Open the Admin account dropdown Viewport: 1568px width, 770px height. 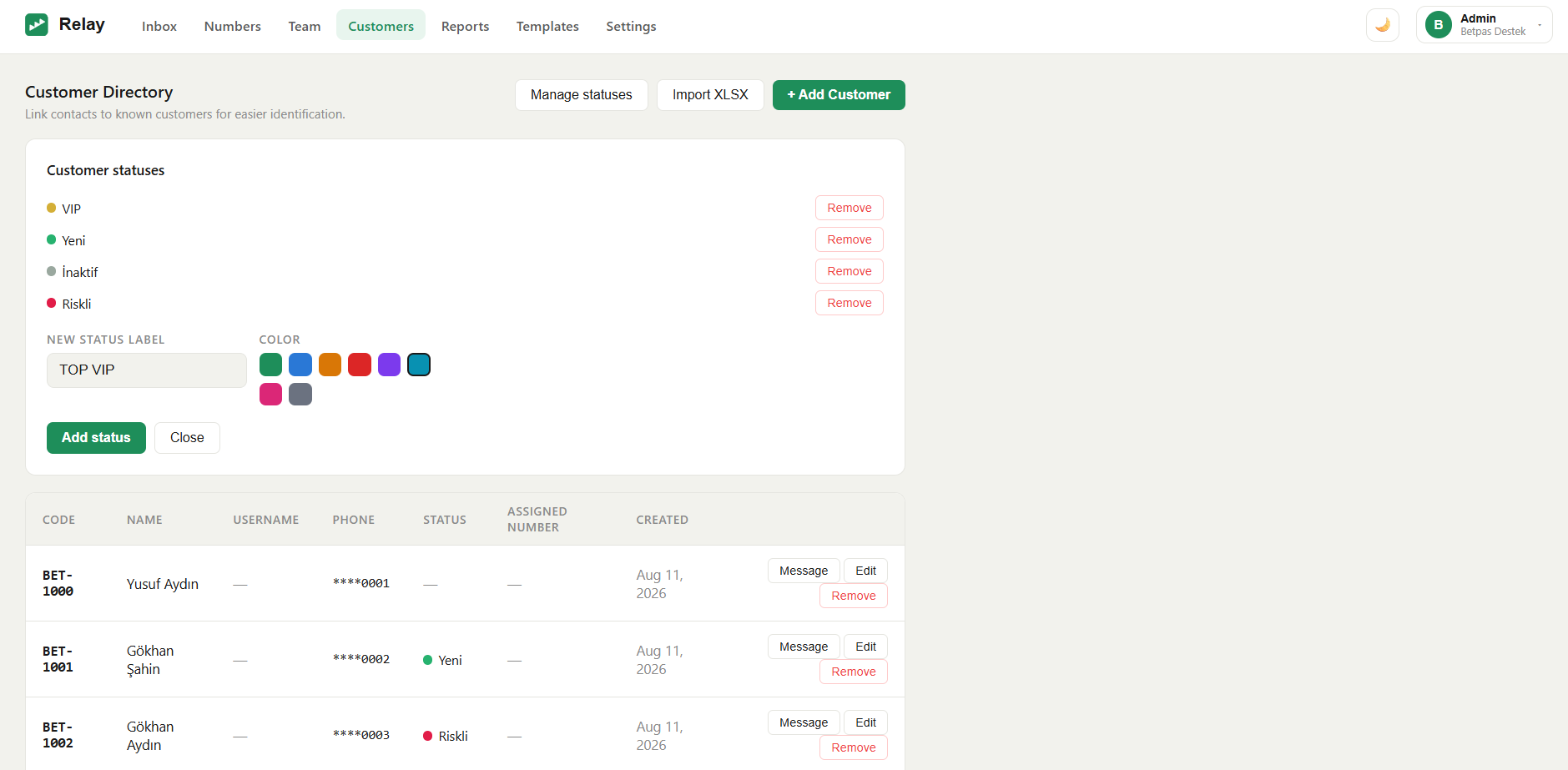pyautogui.click(x=1484, y=25)
